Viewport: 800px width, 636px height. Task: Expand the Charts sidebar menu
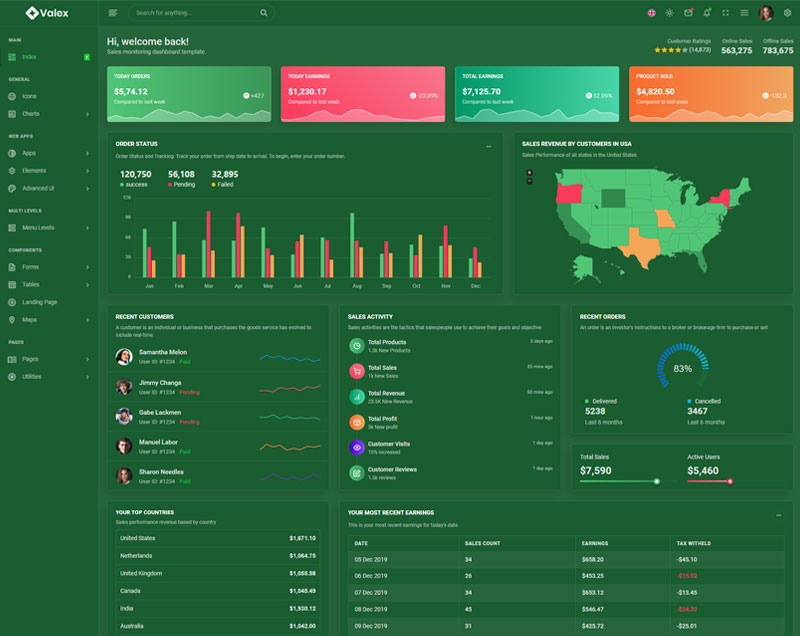pos(48,113)
